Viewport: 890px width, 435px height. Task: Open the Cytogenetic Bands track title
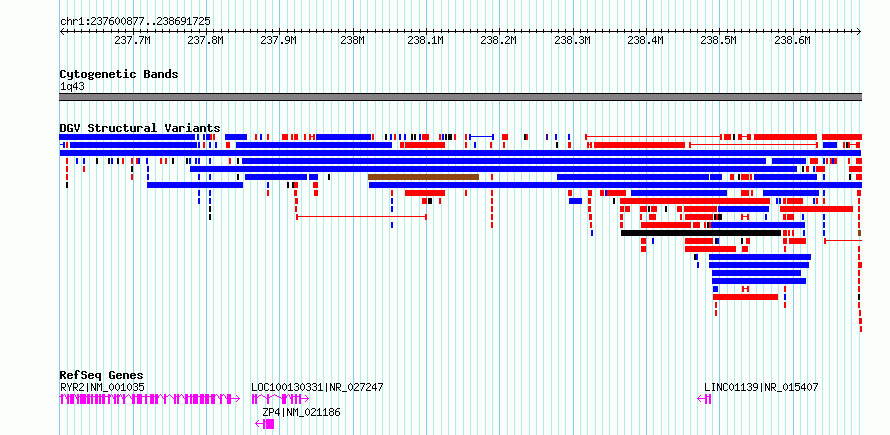(x=119, y=74)
